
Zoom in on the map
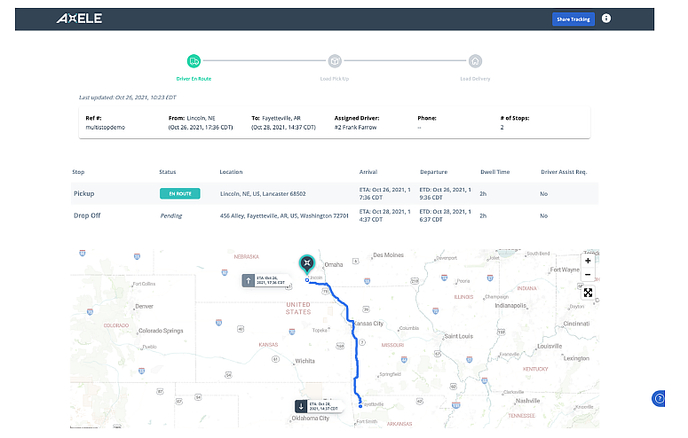pos(588,261)
